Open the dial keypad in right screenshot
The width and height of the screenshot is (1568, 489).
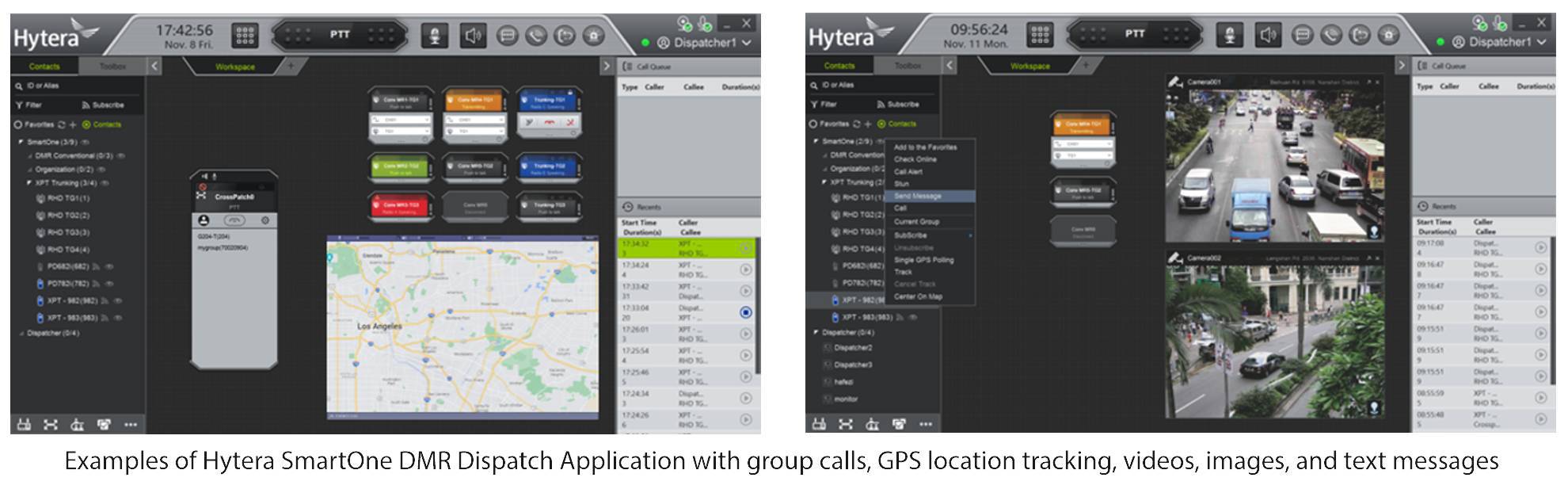(1040, 35)
